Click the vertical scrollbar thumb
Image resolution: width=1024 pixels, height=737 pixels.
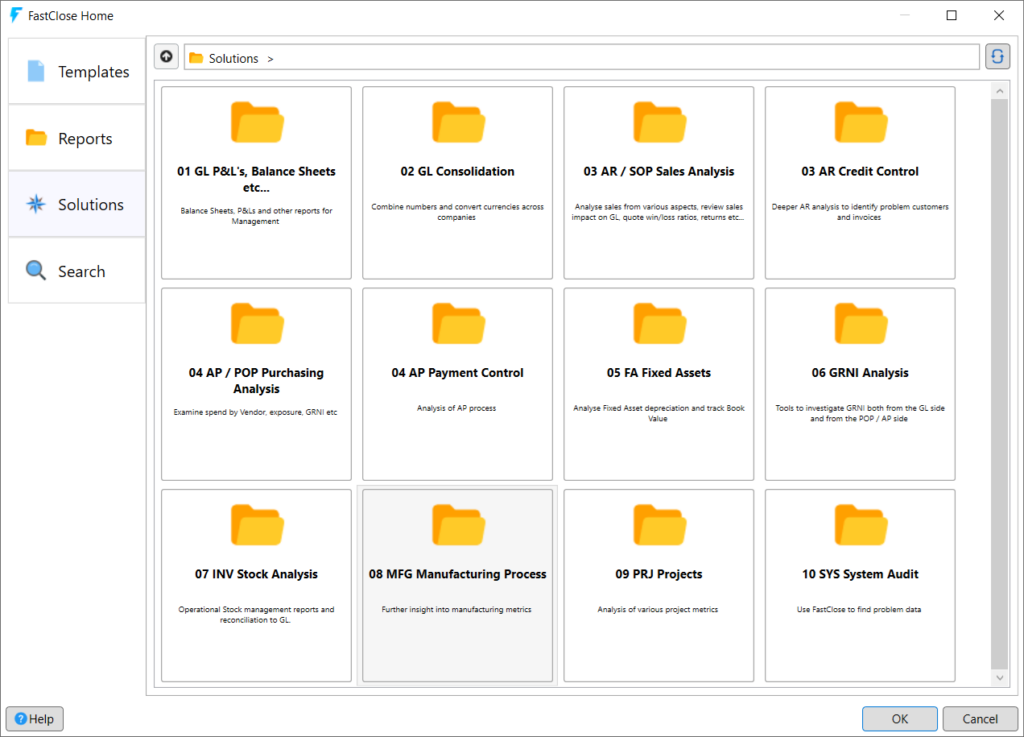pyautogui.click(x=999, y=384)
